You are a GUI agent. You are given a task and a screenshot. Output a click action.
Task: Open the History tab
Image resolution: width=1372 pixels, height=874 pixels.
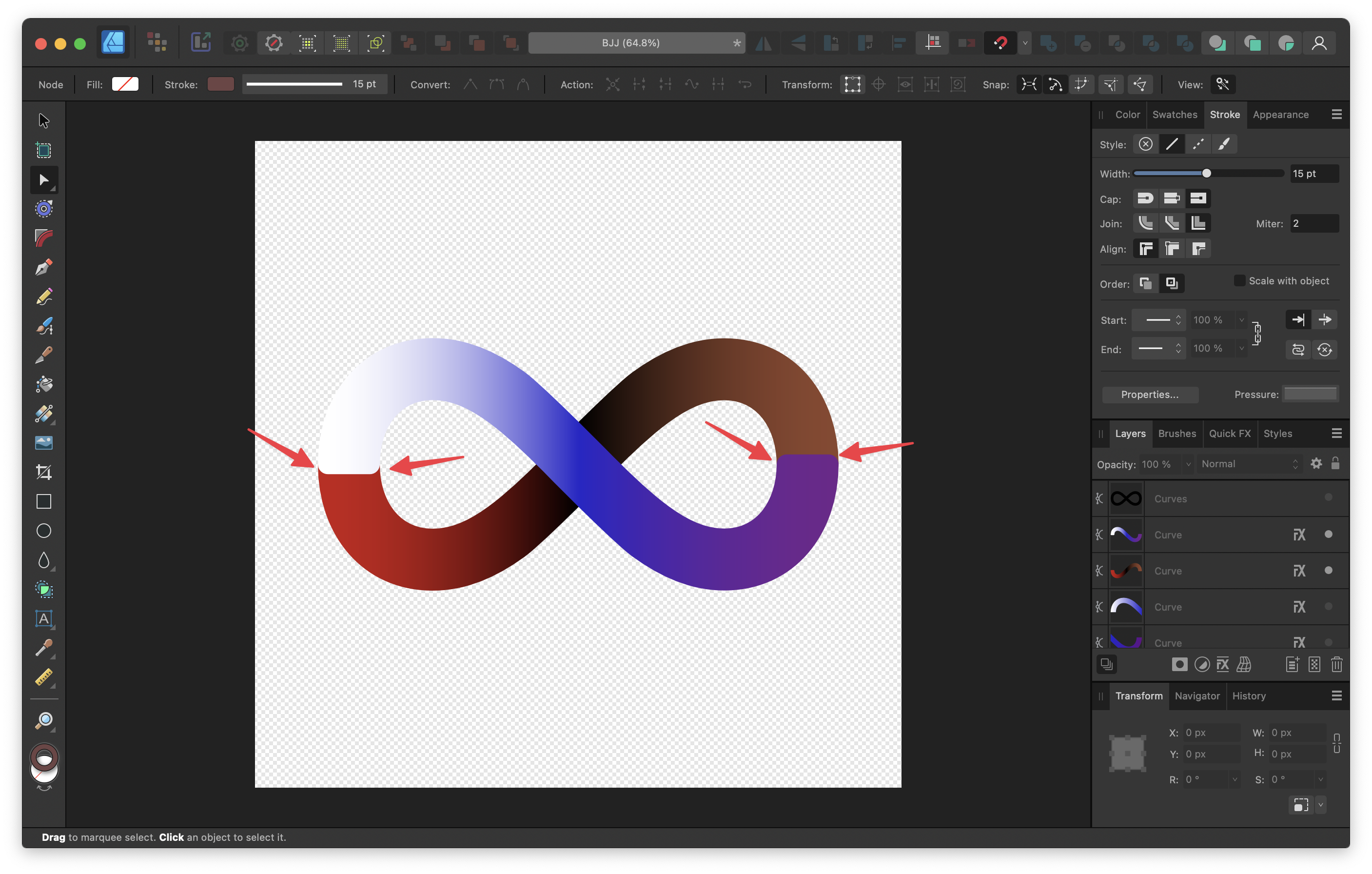click(1249, 696)
